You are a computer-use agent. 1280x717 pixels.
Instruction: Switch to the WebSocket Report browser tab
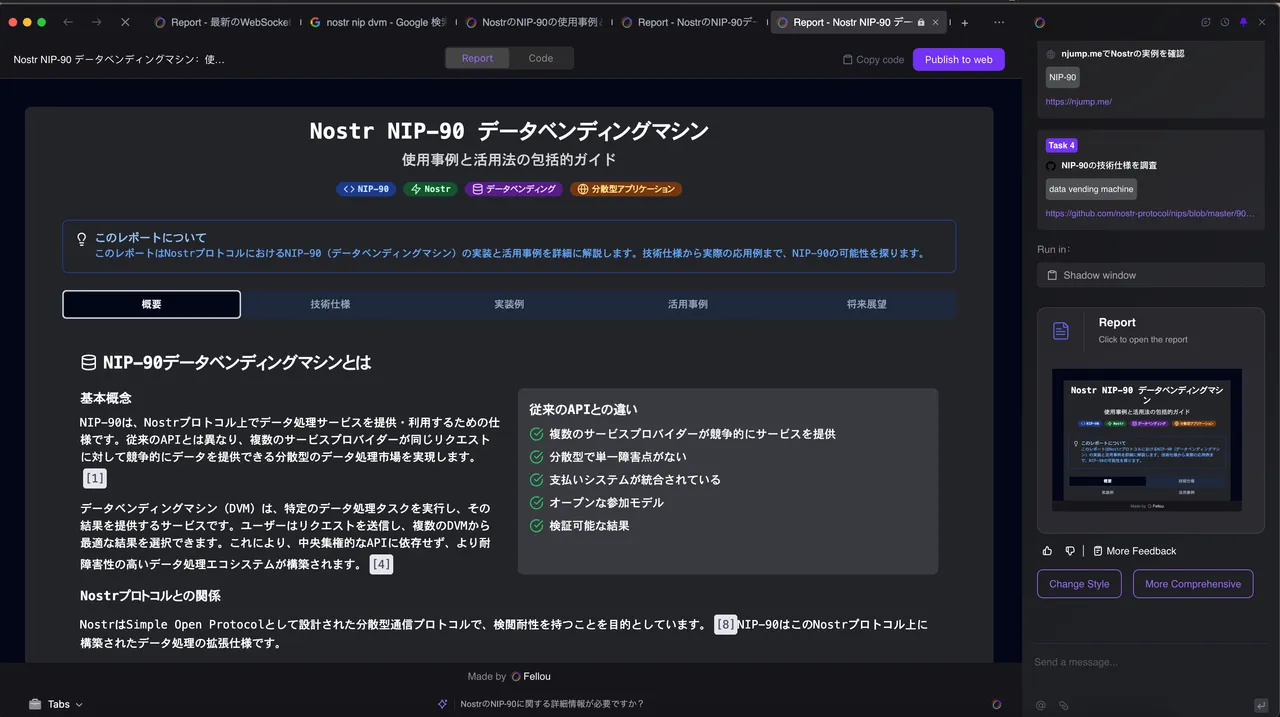[224, 22]
